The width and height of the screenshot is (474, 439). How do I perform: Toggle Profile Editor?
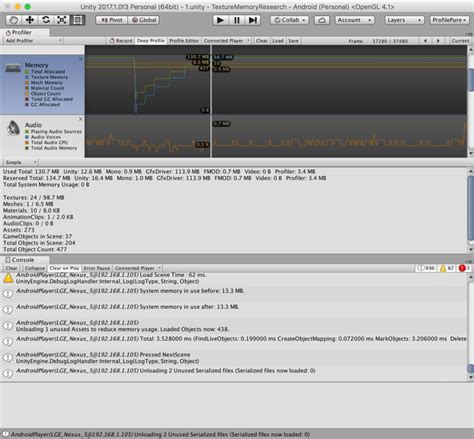(x=184, y=41)
